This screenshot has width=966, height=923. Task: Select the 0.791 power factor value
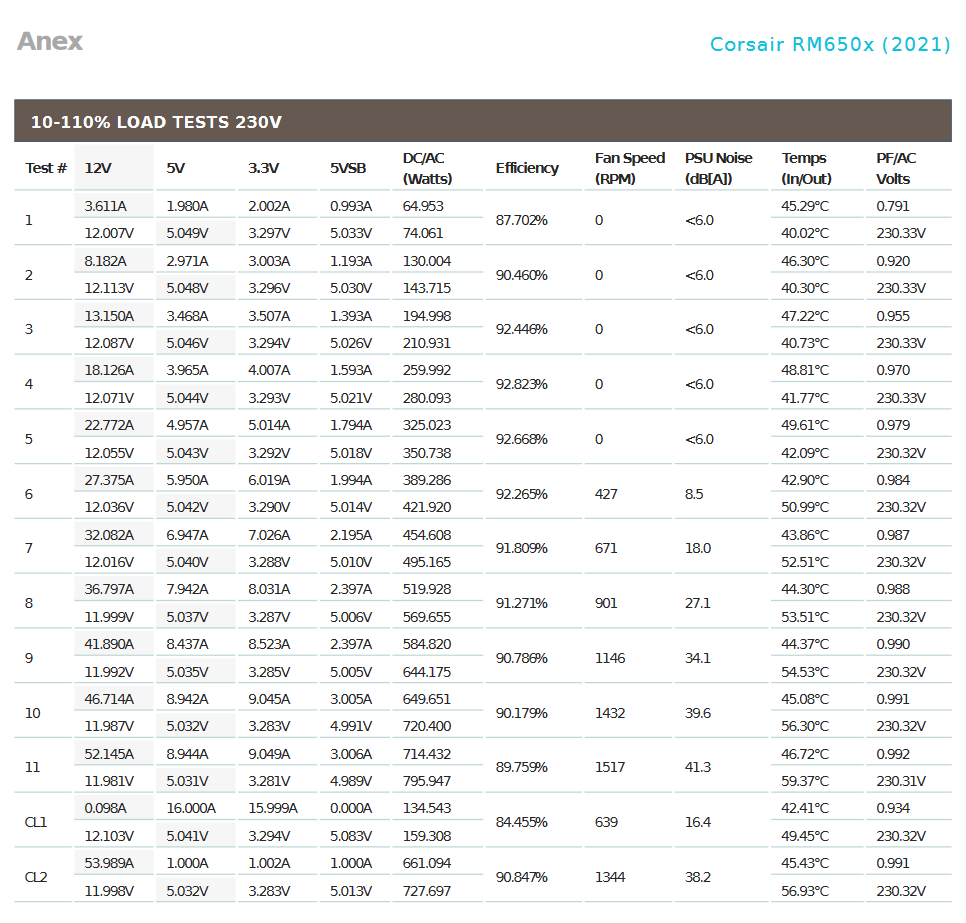[x=893, y=206]
